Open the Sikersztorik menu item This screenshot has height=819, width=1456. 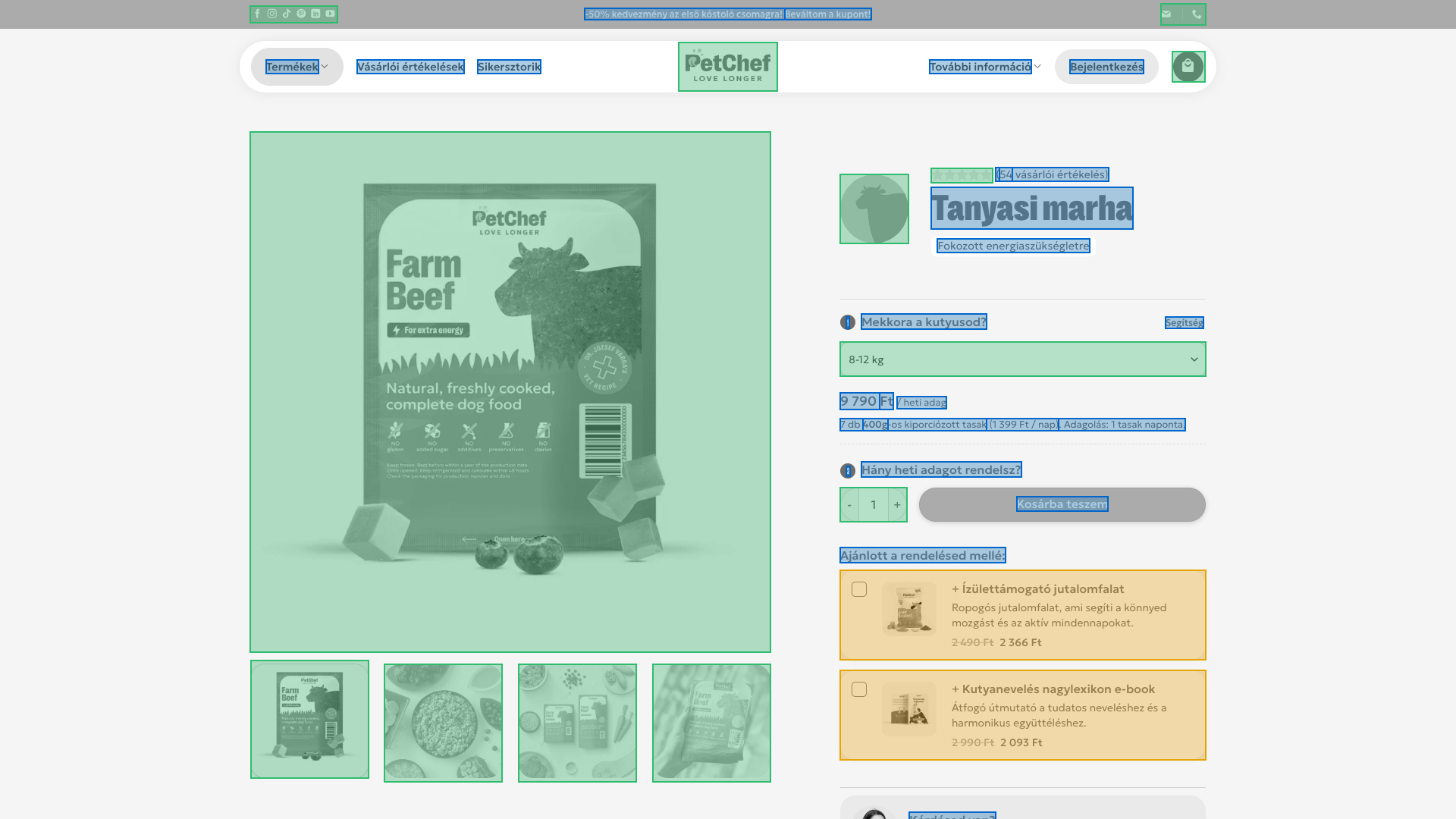click(x=509, y=67)
